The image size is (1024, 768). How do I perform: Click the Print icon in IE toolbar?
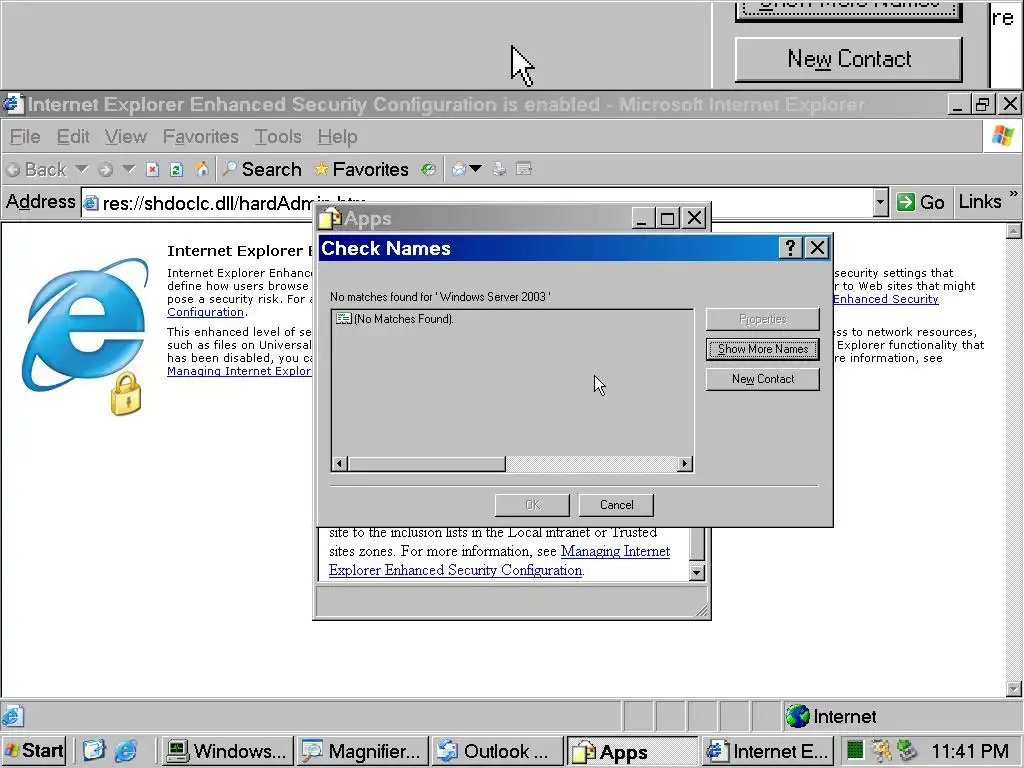point(500,170)
